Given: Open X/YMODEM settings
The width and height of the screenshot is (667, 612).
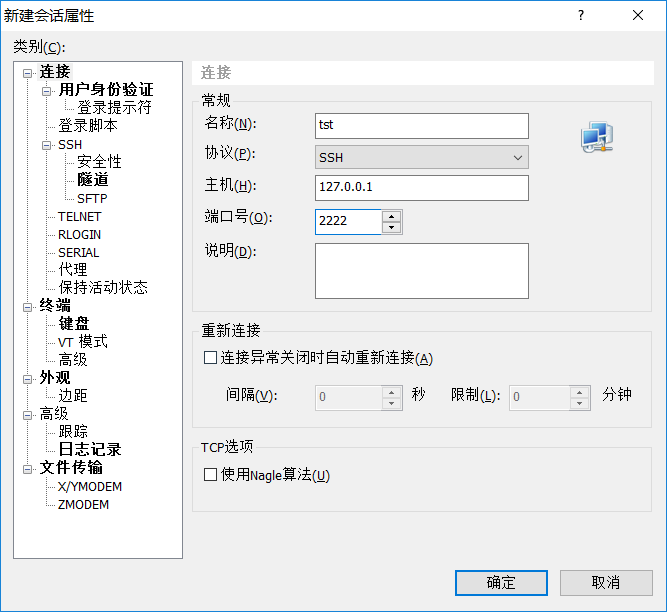Looking at the screenshot, I should (x=90, y=487).
